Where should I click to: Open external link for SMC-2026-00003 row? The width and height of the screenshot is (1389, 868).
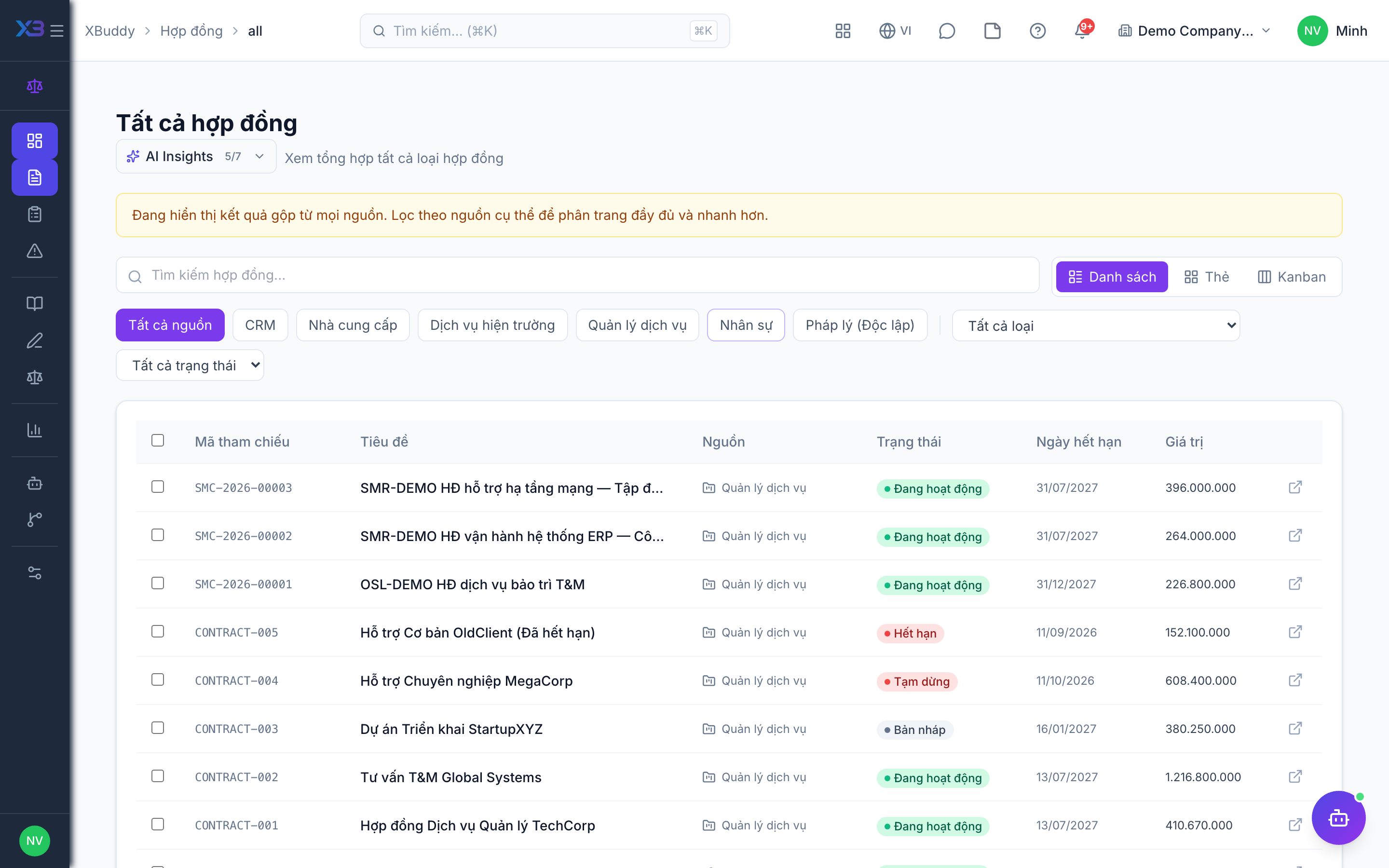pos(1295,488)
